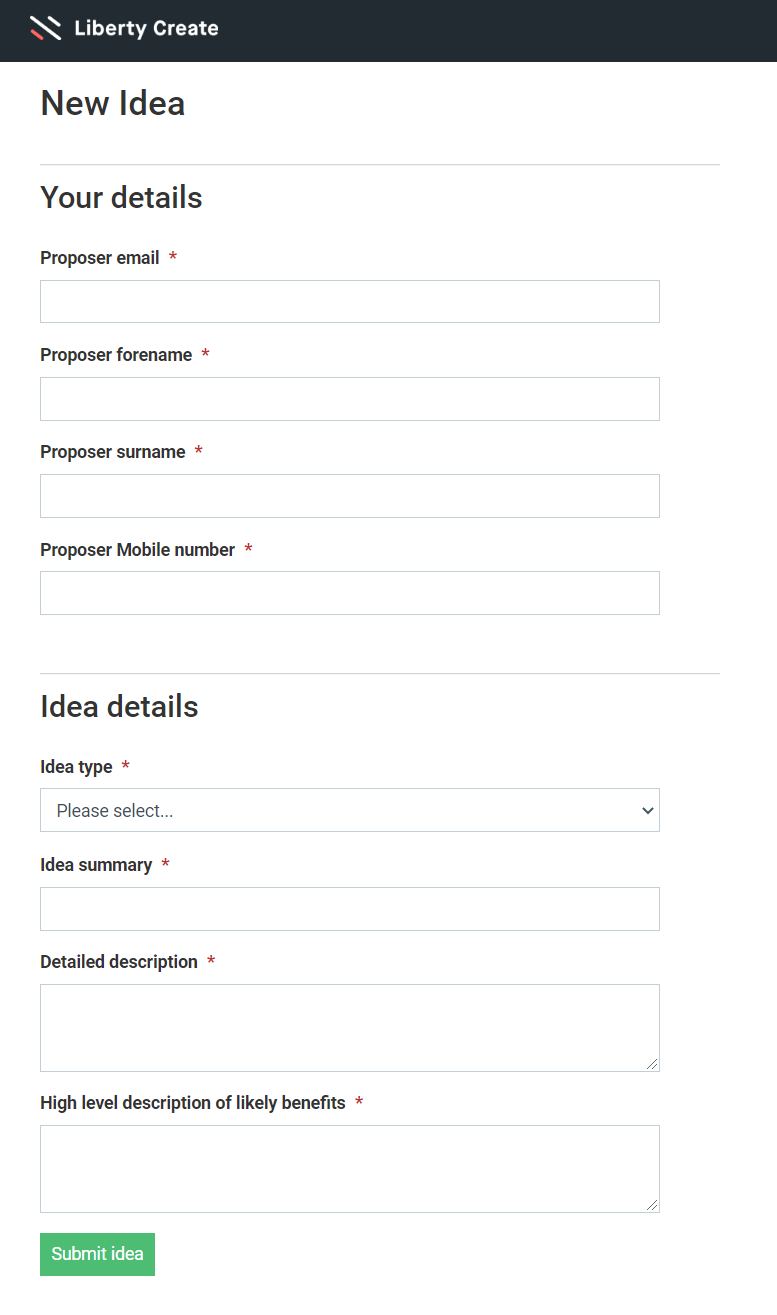
Task: Click the resize grip on benefits text area
Action: click(x=652, y=1205)
